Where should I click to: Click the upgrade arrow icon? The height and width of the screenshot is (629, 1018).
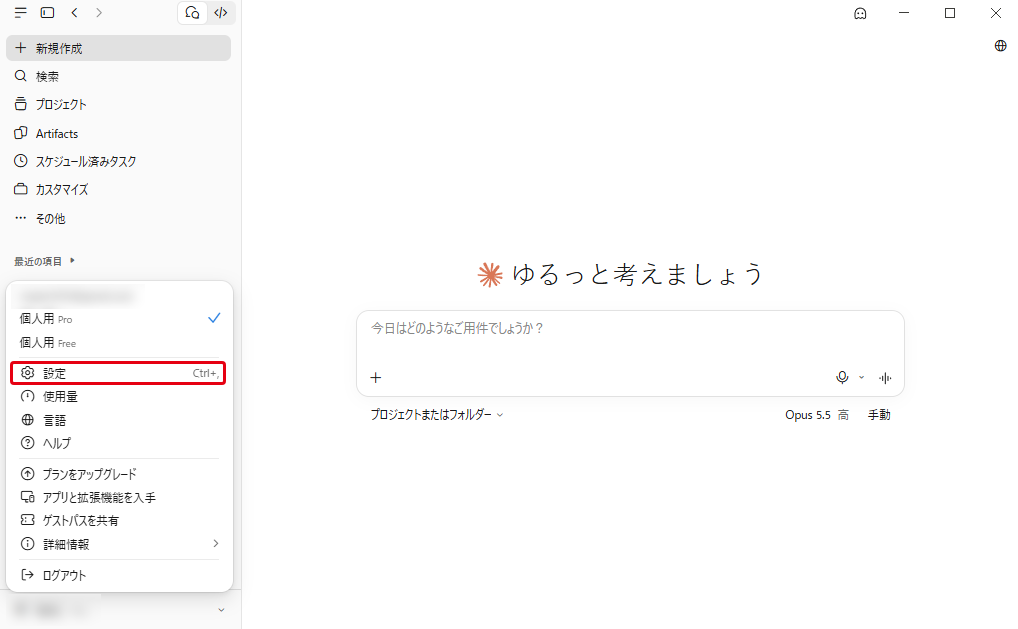click(x=27, y=474)
